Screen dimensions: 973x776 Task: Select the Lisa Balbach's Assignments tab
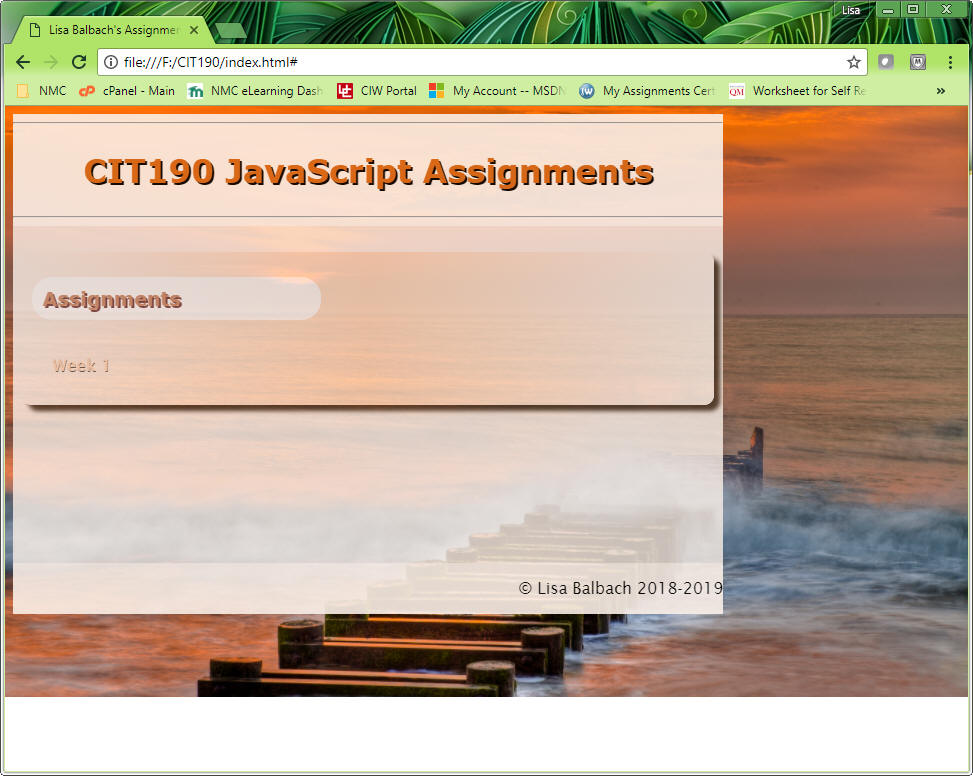(112, 30)
